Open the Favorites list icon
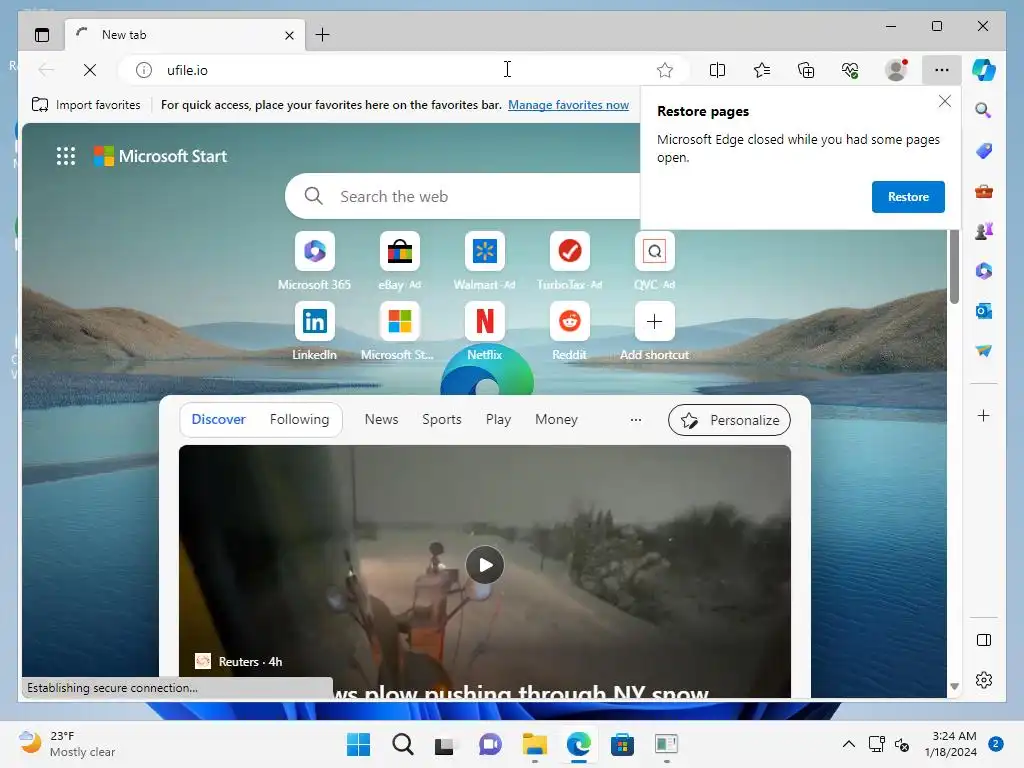This screenshot has width=1024, height=768. [761, 70]
